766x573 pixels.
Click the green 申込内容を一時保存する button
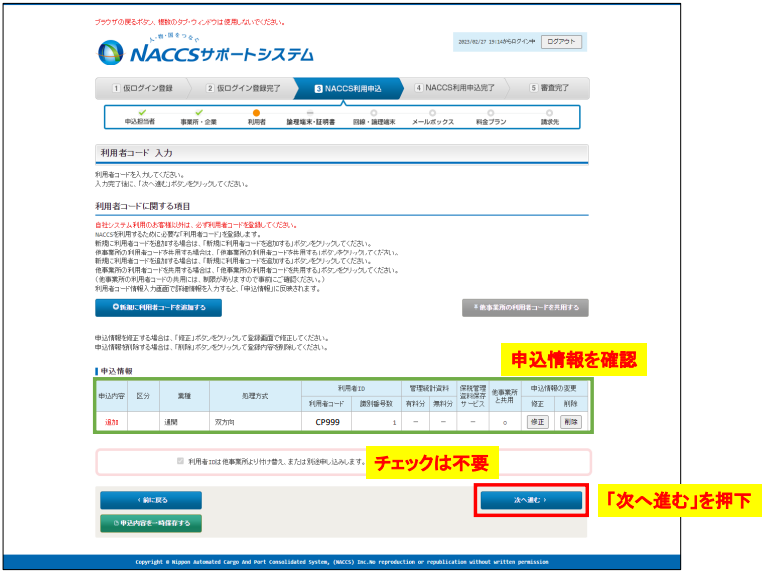click(151, 523)
